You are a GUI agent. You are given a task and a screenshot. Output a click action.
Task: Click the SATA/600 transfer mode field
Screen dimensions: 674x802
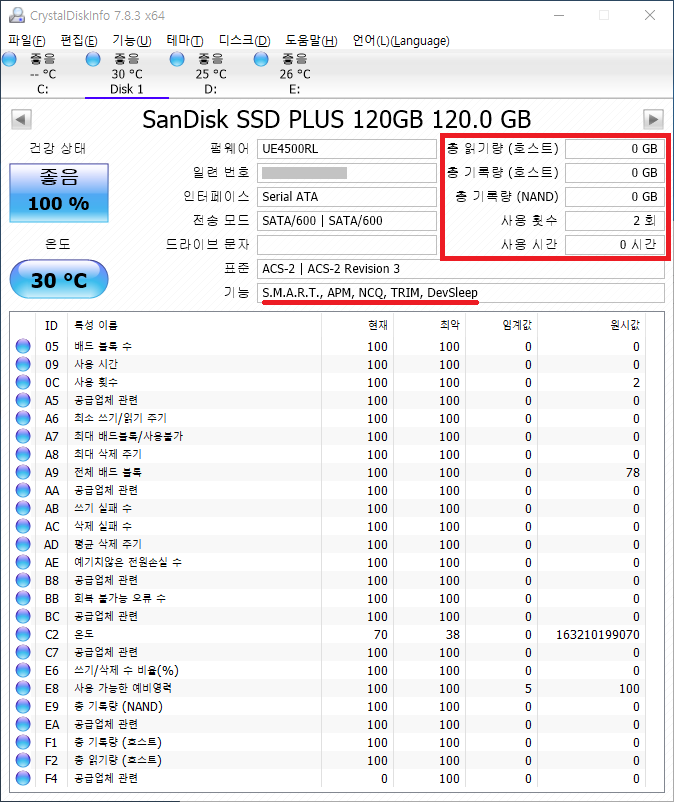click(347, 220)
